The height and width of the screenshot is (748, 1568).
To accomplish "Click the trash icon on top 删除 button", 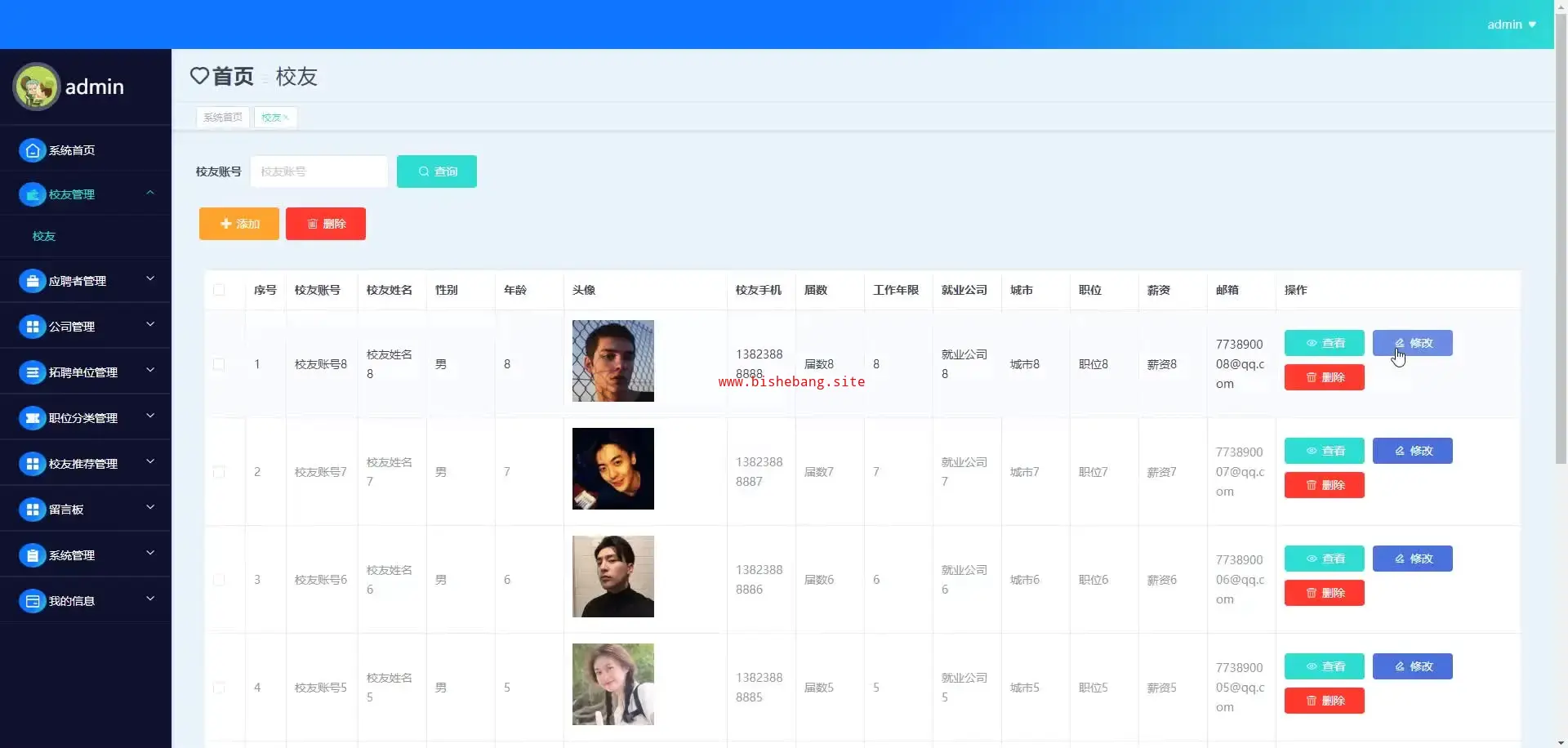I will (312, 224).
